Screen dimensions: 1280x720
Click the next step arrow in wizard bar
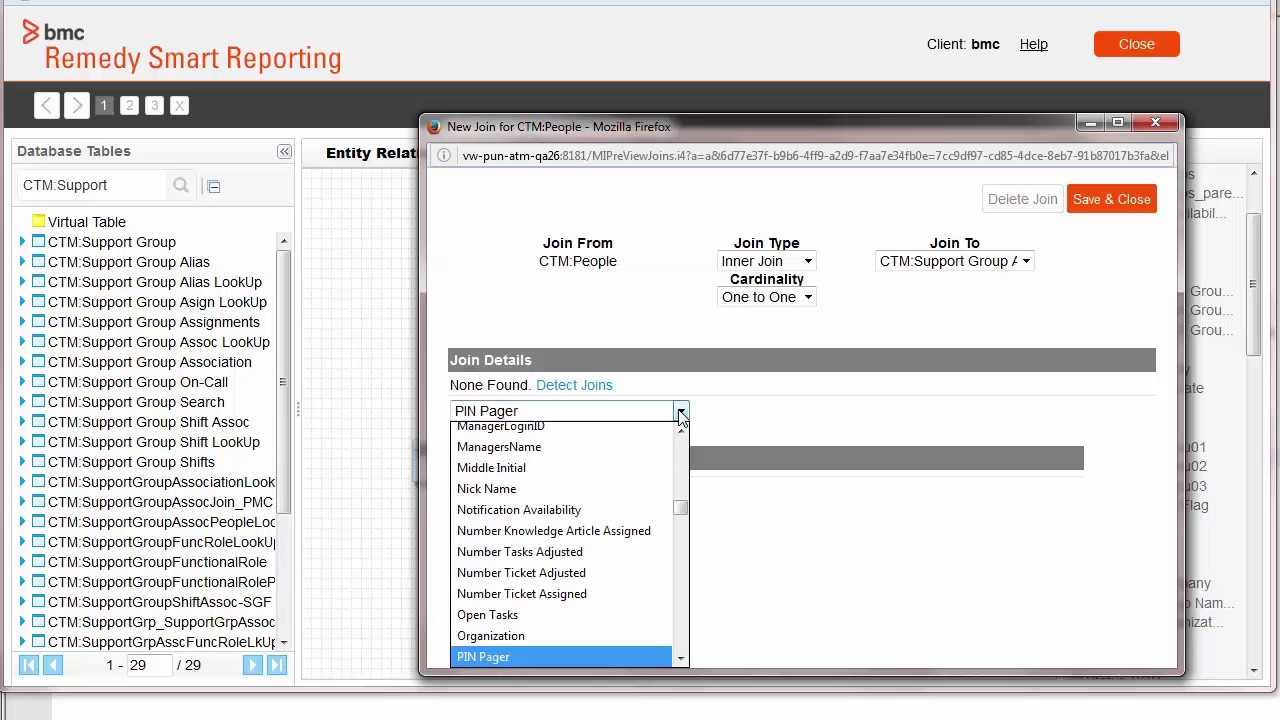[x=76, y=105]
